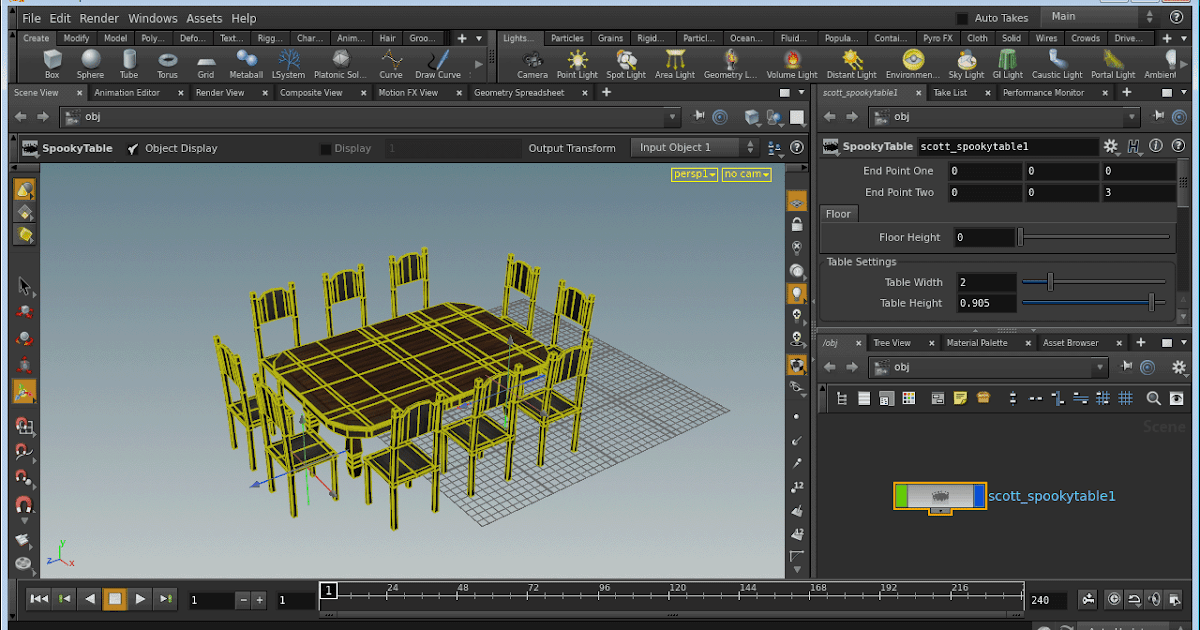Select the L-System tool from the shelf
1200x630 pixels.
click(288, 63)
